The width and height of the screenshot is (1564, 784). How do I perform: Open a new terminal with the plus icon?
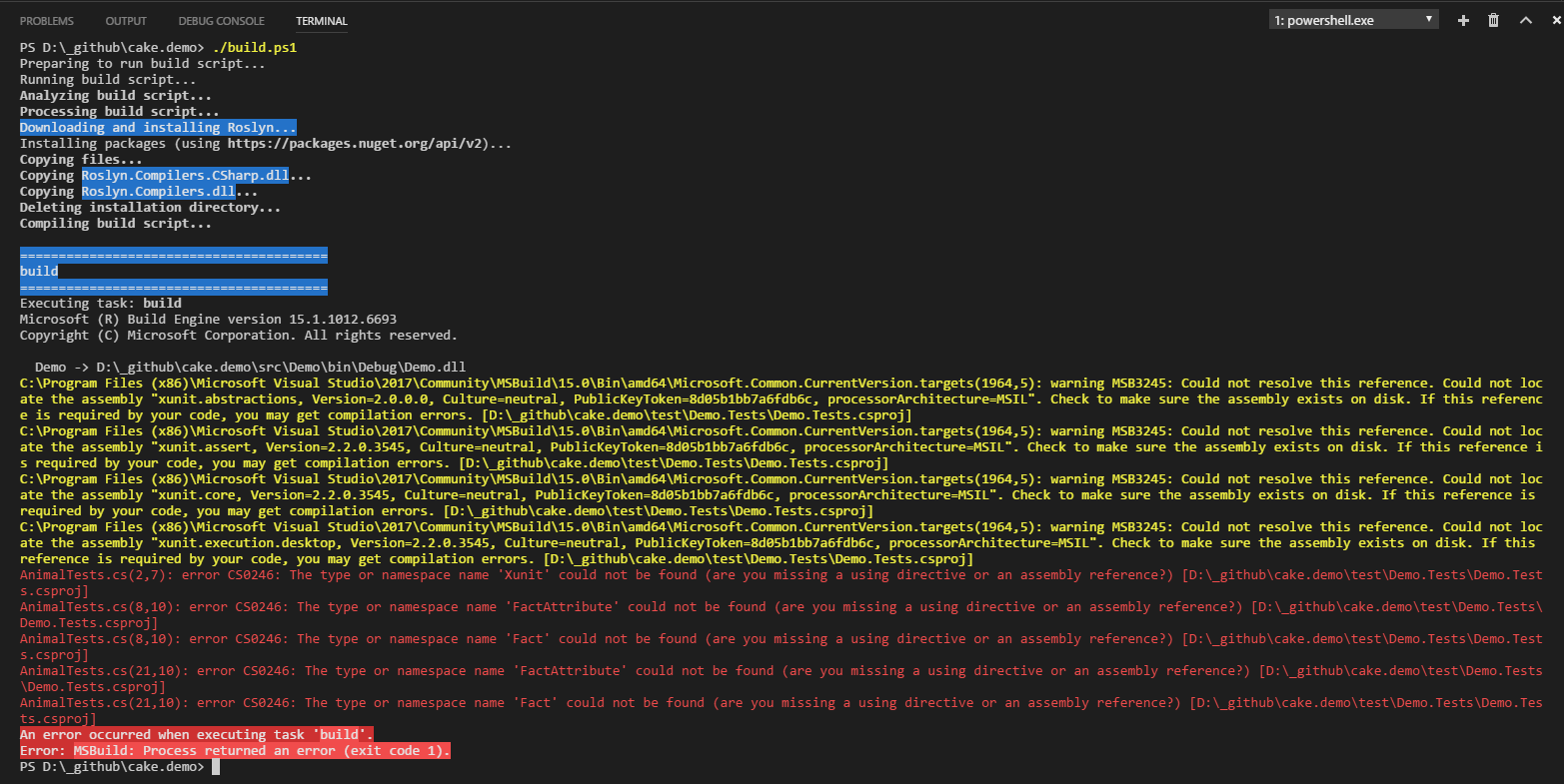[x=1463, y=20]
